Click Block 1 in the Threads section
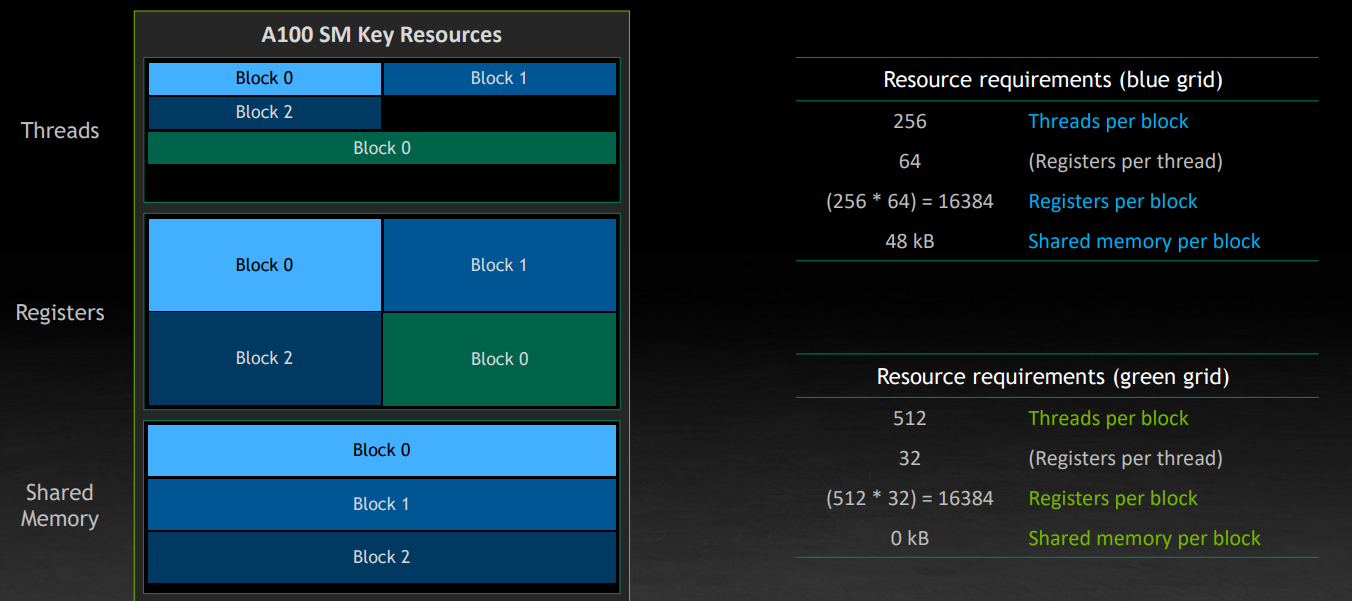This screenshot has height=601, width=1352. (x=498, y=78)
